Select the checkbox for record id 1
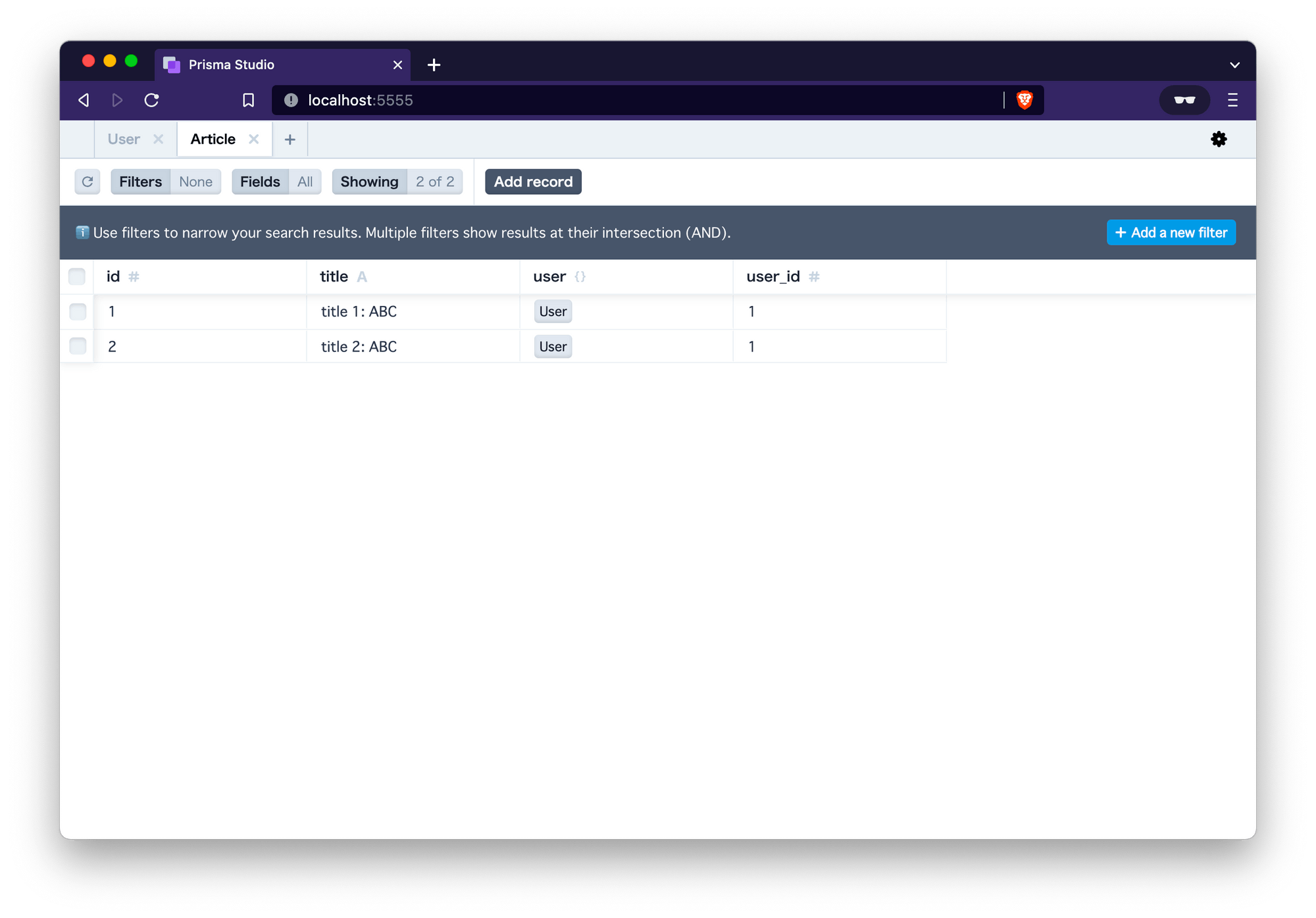 (x=78, y=311)
